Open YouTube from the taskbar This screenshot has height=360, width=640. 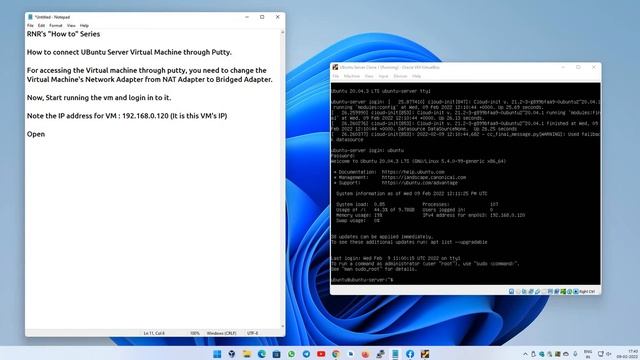pyautogui.click(x=321, y=354)
